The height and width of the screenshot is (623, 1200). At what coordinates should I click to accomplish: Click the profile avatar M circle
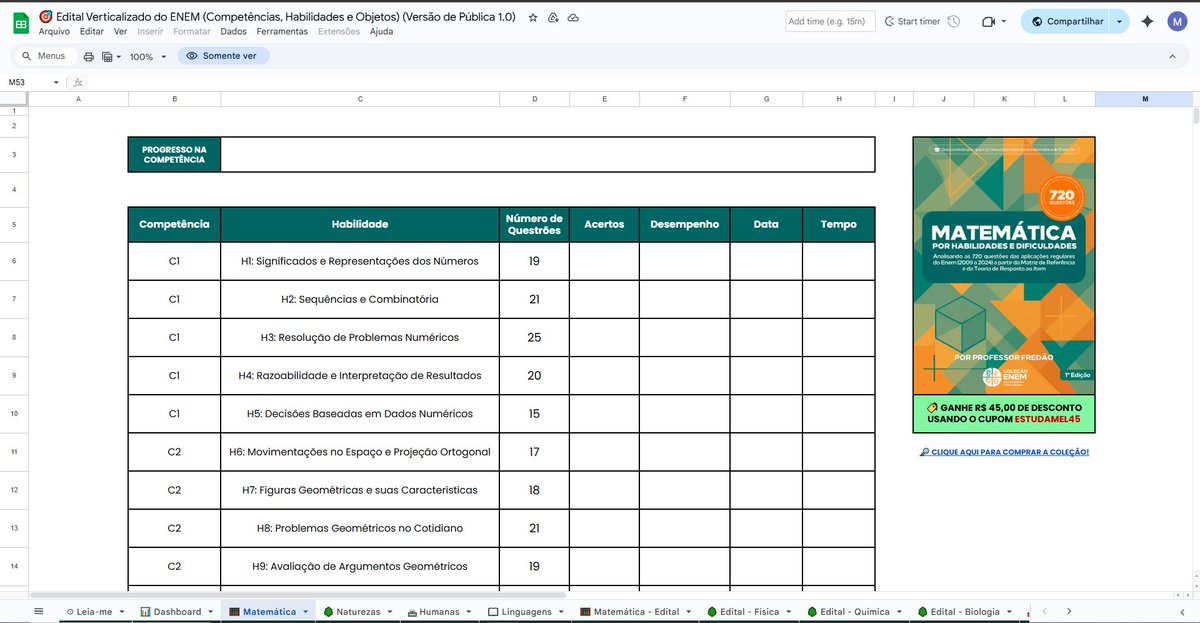click(1177, 21)
